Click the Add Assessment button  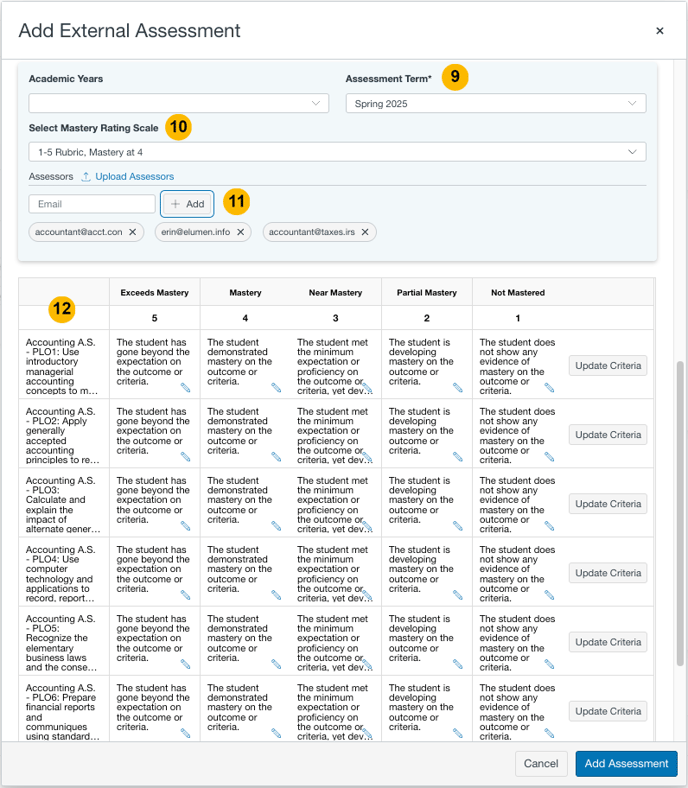coord(626,763)
